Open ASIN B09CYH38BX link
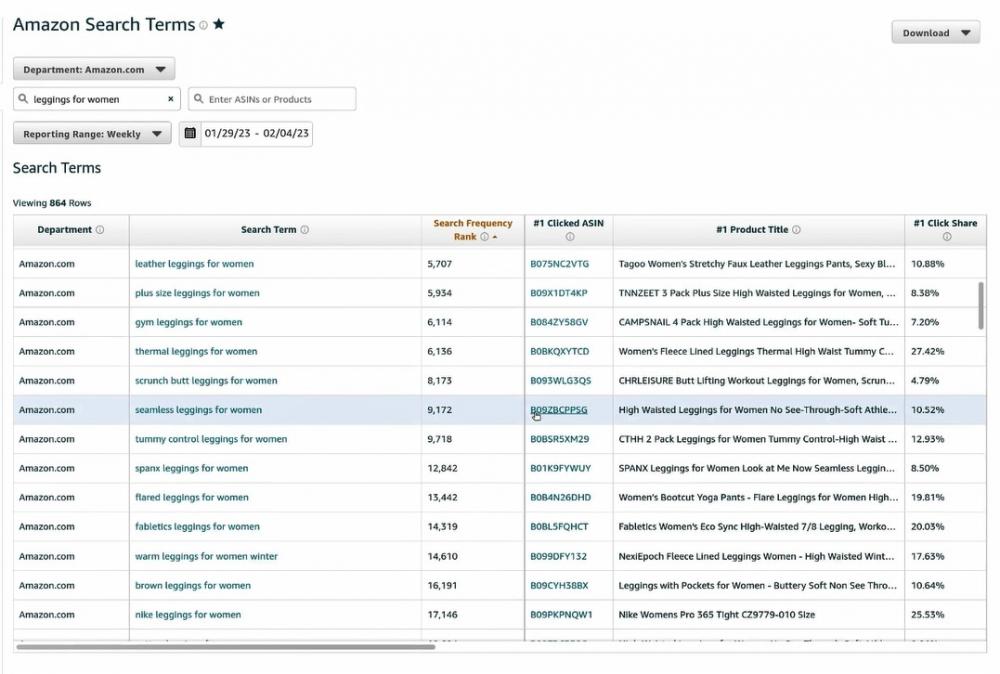This screenshot has height=674, width=1000. pos(559,585)
